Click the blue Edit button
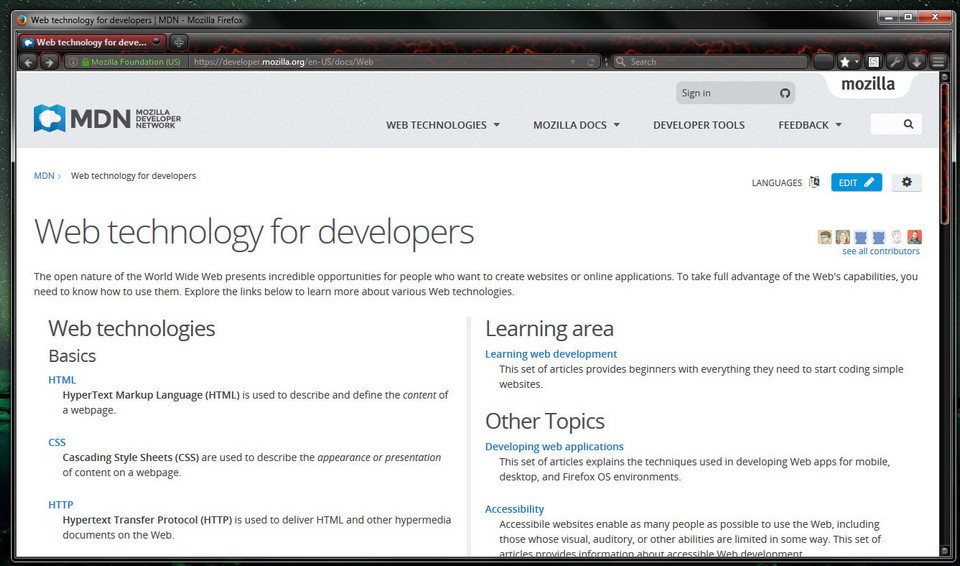960x566 pixels. click(x=857, y=183)
